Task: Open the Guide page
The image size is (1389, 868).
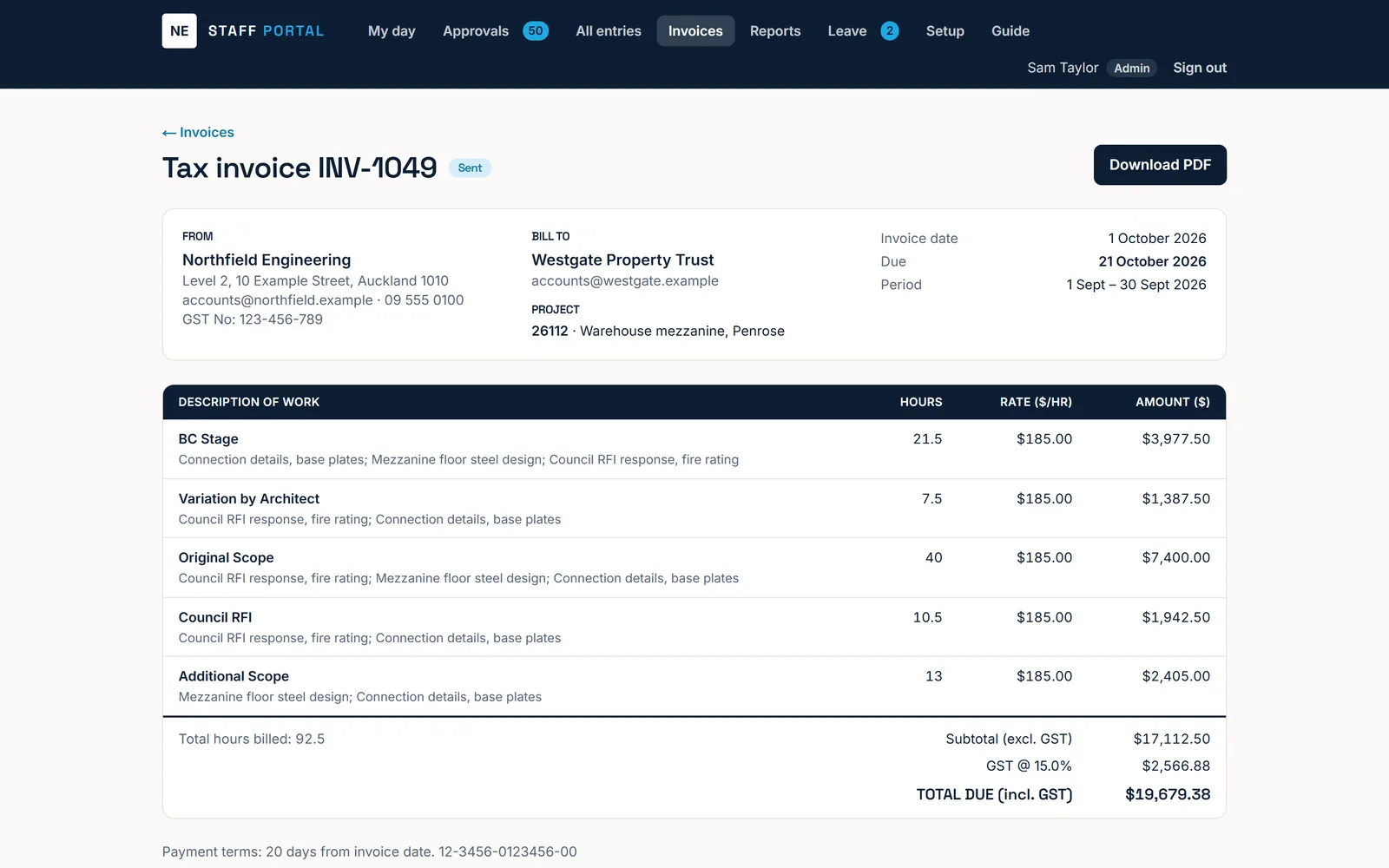Action: click(x=1010, y=31)
